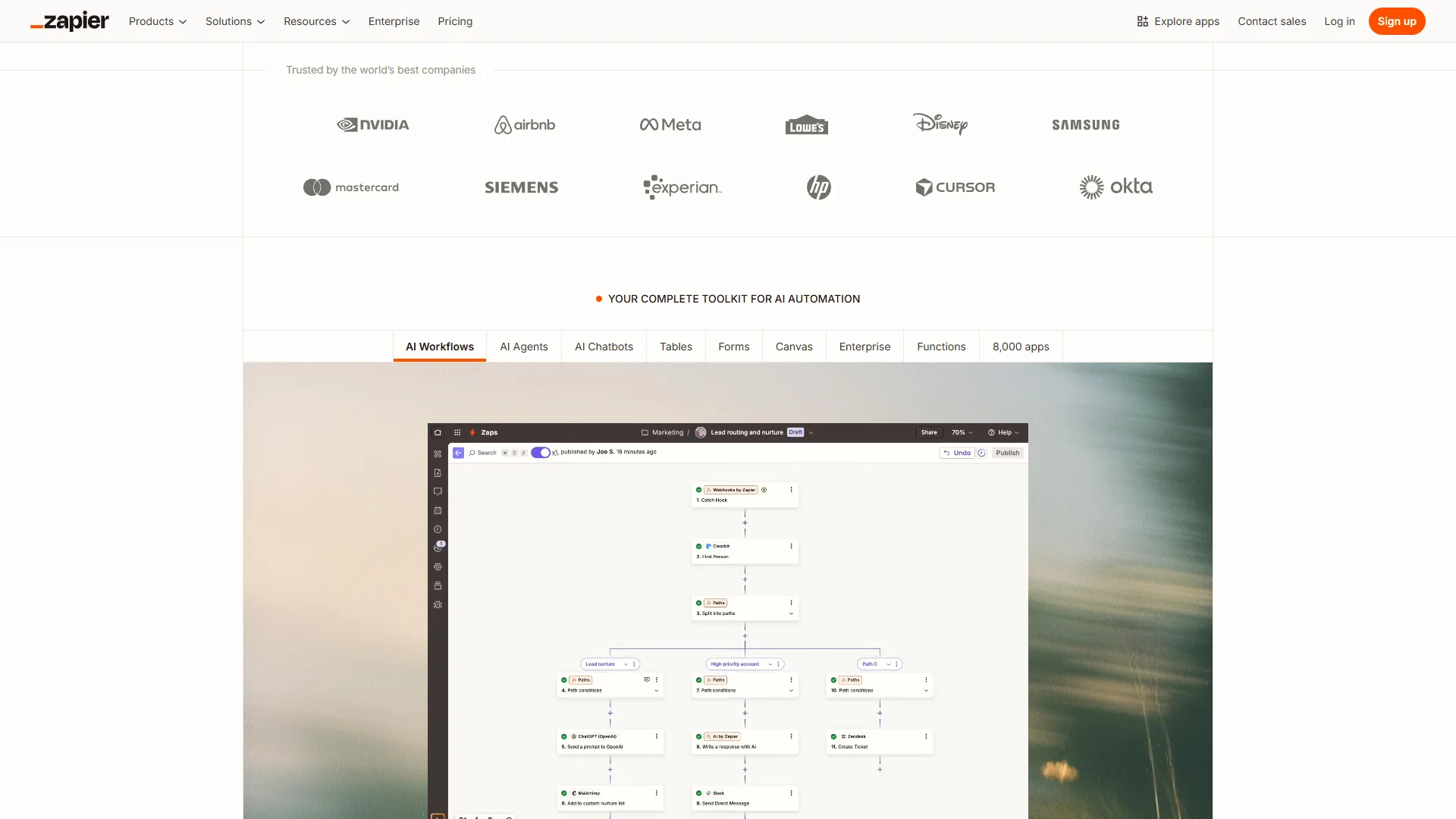Open the Products menu
Image resolution: width=1456 pixels, height=819 pixels.
pyautogui.click(x=158, y=21)
